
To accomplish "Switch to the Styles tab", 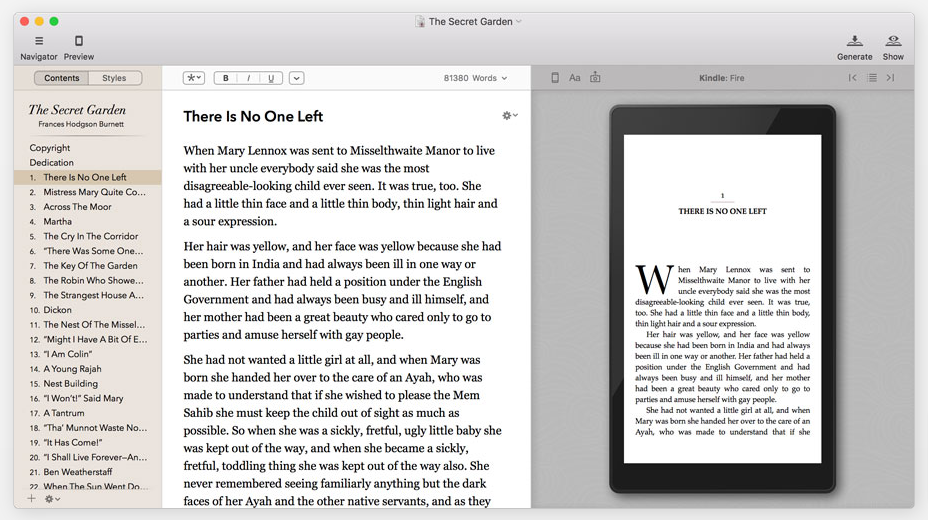I will pos(114,78).
